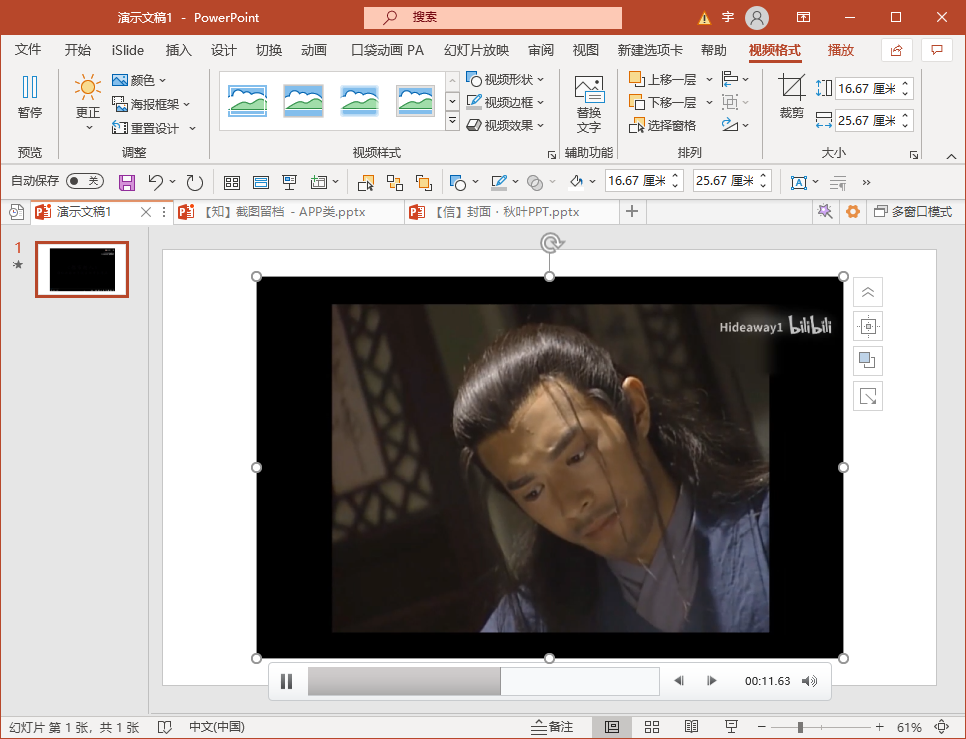Toggle the 多窗口模式 multi-window mode

pyautogui.click(x=912, y=212)
